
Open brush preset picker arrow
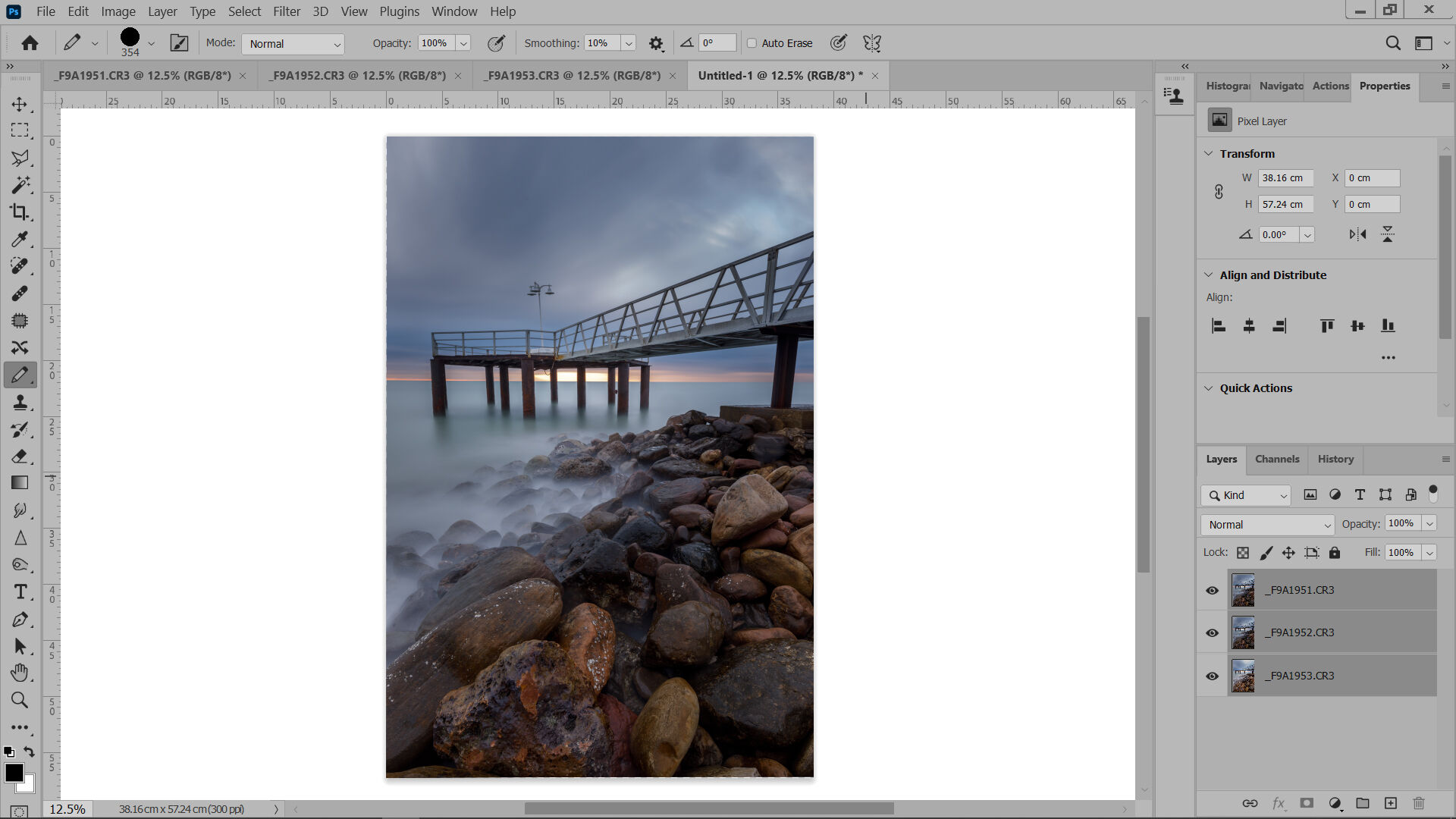(x=151, y=43)
